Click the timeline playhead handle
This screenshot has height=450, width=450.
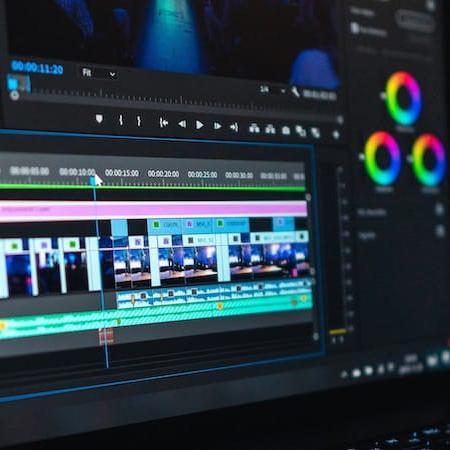[x=93, y=180]
